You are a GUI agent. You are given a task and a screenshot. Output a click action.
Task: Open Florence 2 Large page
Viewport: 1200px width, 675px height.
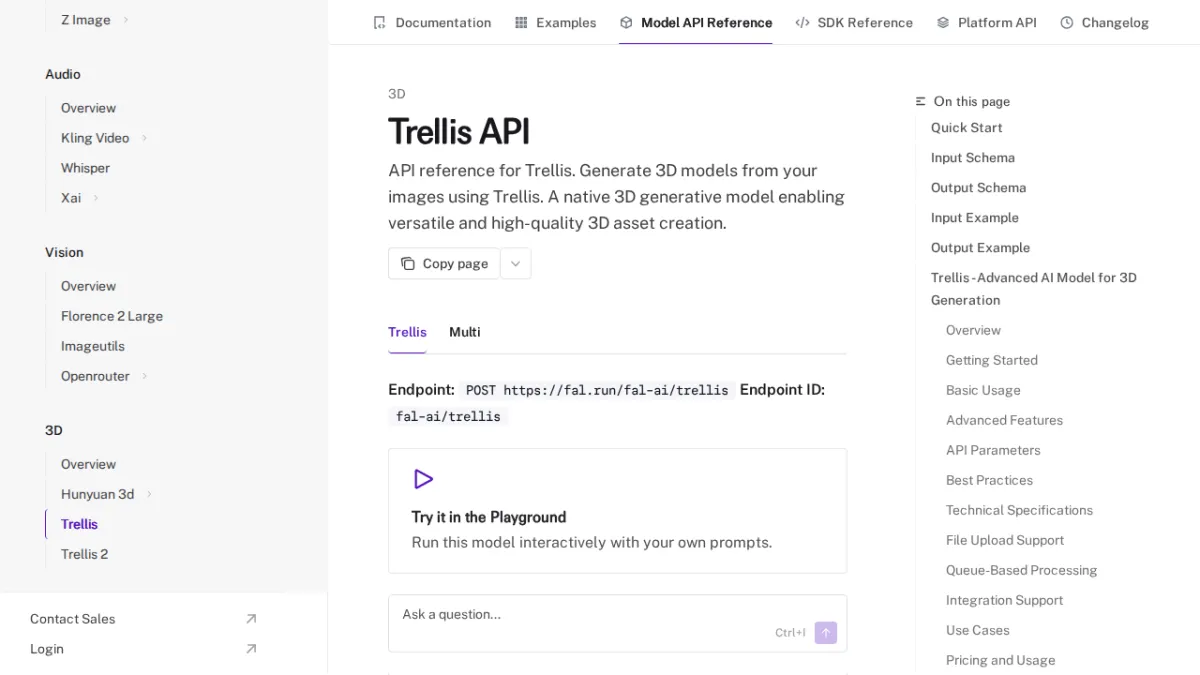(112, 316)
